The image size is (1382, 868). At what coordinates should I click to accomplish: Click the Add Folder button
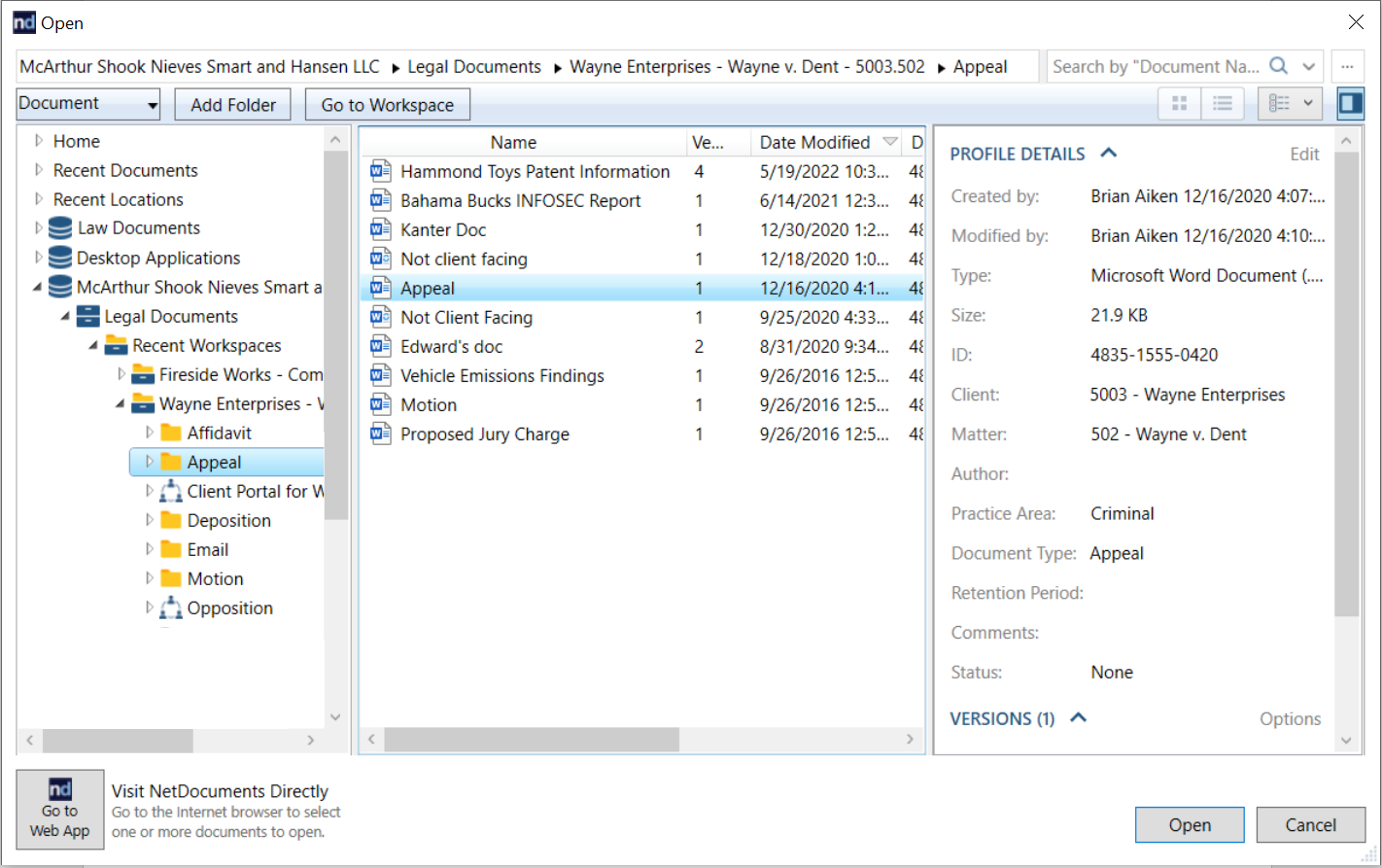pyautogui.click(x=232, y=104)
